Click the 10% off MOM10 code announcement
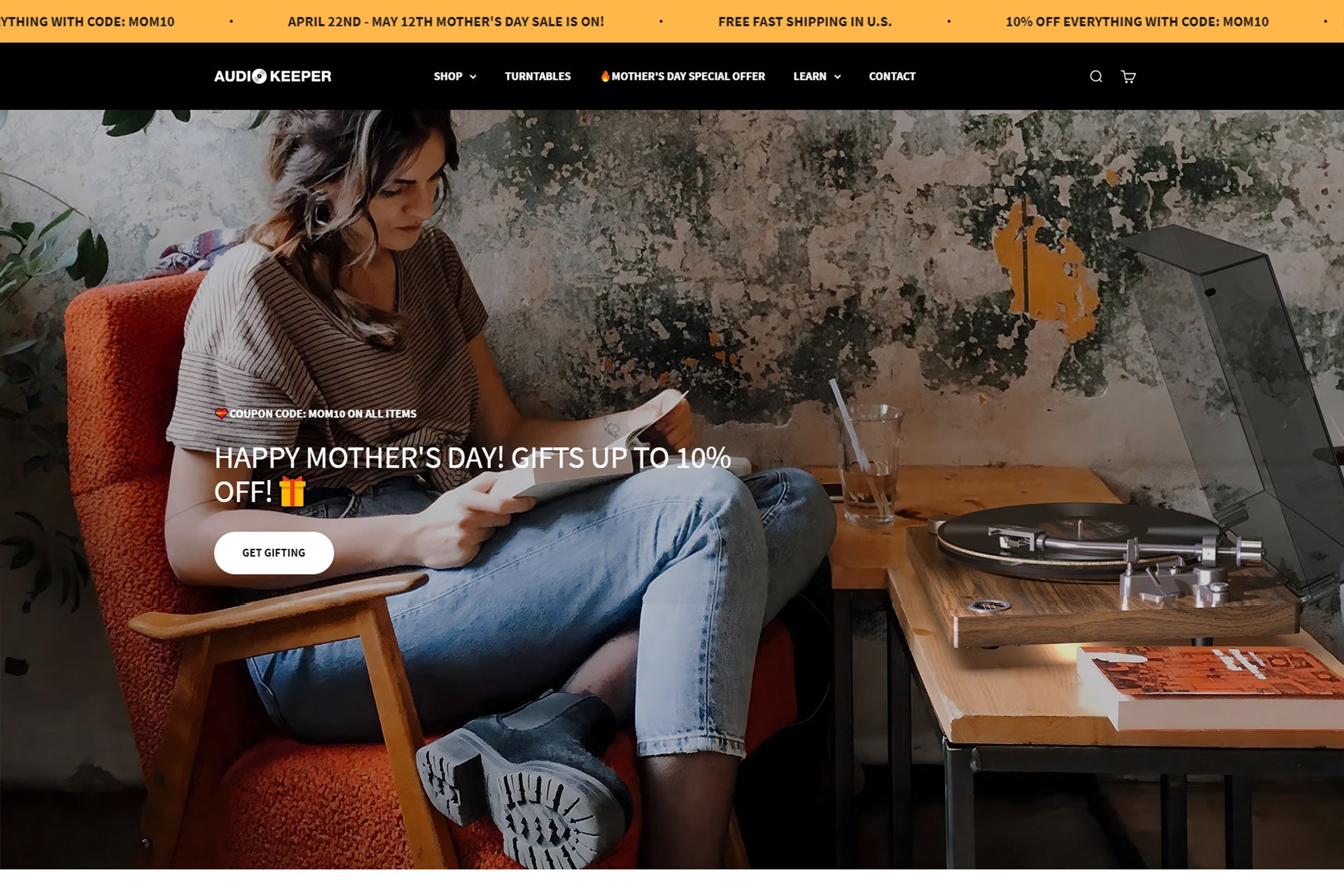 pos(1137,22)
